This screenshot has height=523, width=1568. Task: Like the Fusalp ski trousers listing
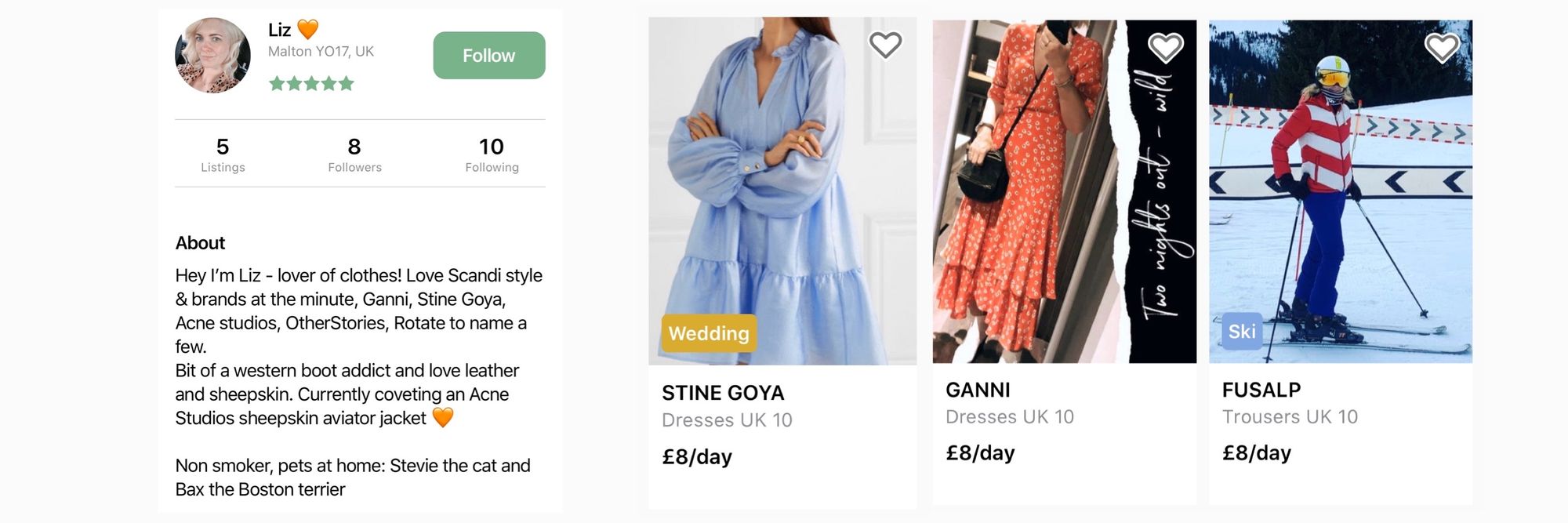(x=1441, y=47)
